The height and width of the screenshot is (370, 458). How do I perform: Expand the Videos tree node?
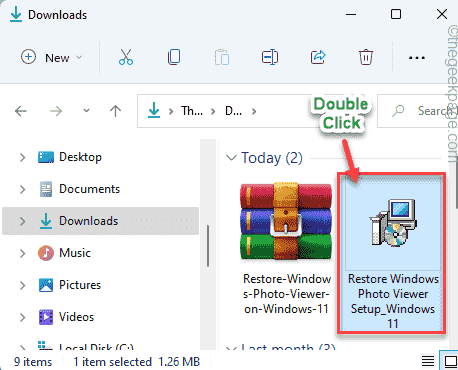(22, 317)
